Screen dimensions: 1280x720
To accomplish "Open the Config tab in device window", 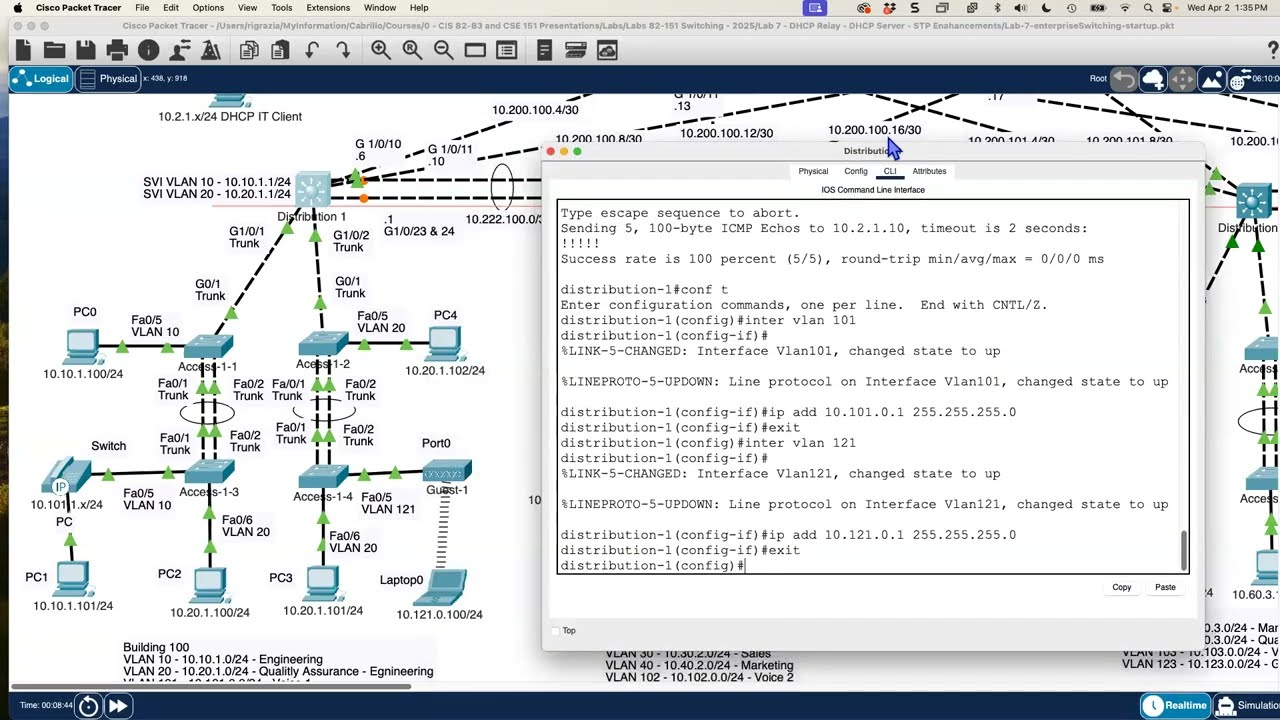I will click(x=856, y=171).
